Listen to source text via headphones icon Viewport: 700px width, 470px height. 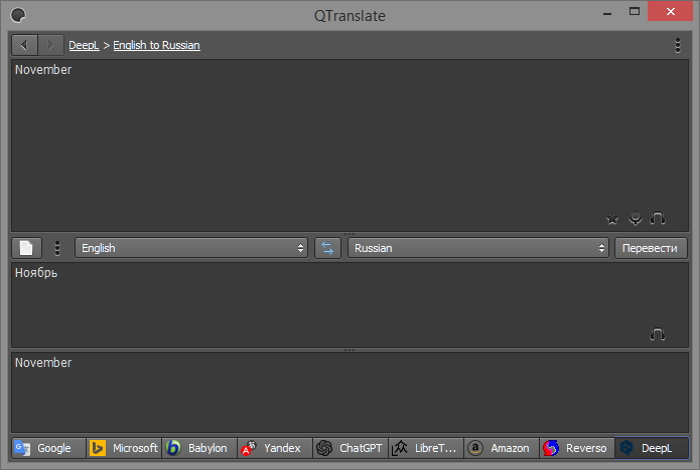click(x=658, y=218)
